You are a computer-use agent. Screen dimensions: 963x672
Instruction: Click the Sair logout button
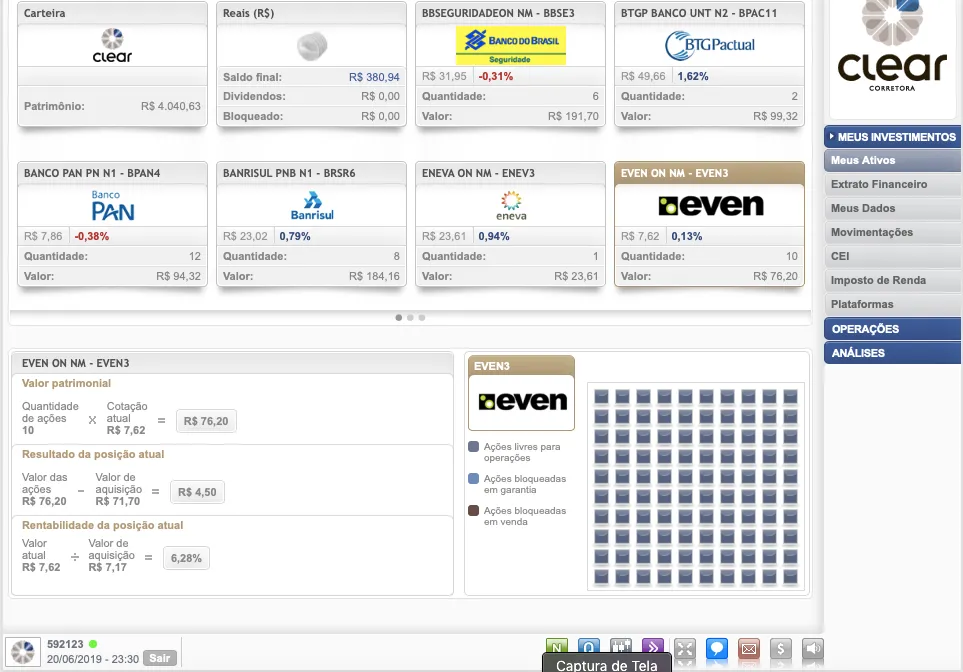tap(159, 658)
